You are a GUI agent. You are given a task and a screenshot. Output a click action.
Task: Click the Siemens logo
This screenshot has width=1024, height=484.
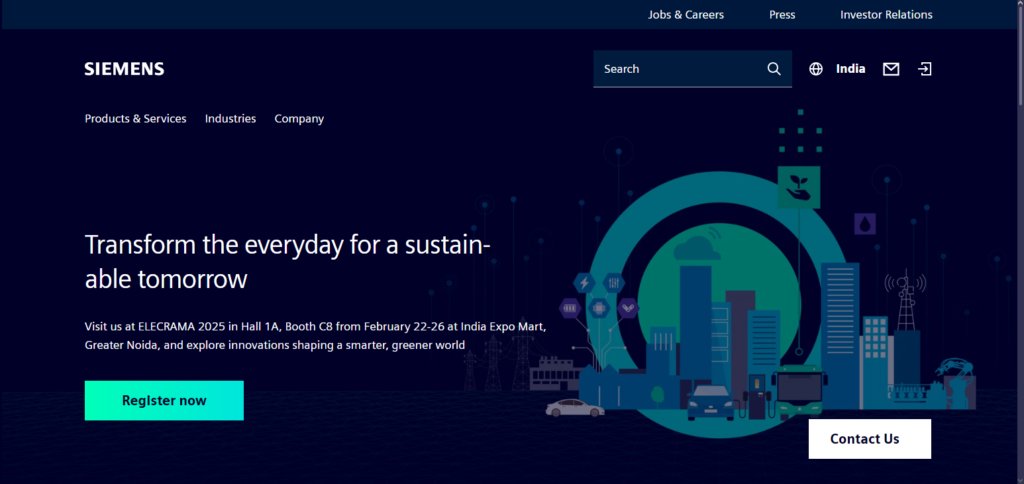tap(124, 69)
